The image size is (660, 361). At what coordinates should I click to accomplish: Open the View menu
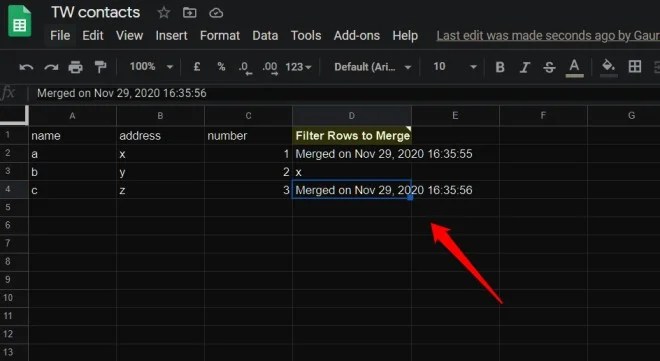pyautogui.click(x=129, y=35)
